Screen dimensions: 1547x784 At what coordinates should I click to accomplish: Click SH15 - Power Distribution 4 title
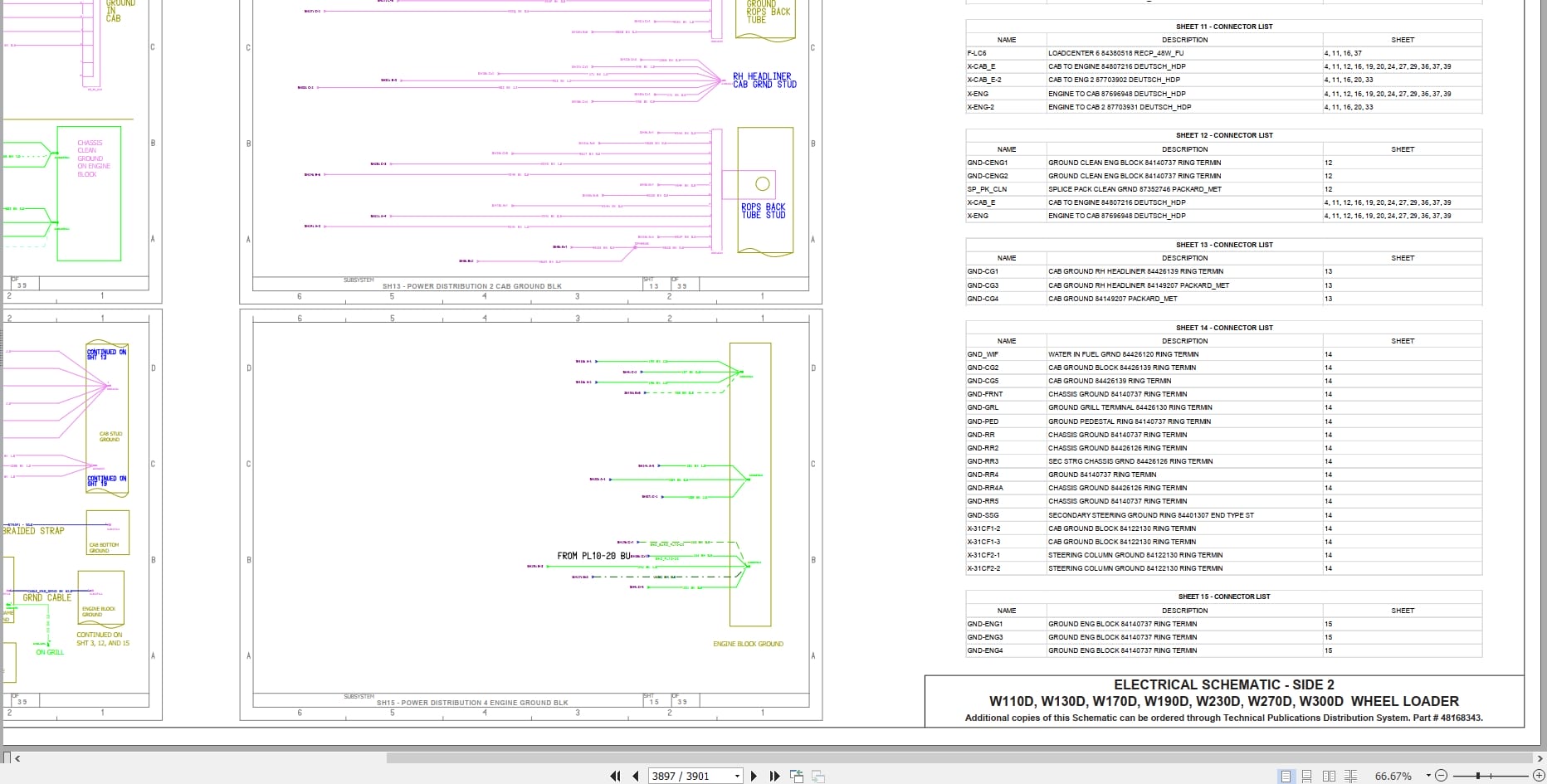pos(472,703)
